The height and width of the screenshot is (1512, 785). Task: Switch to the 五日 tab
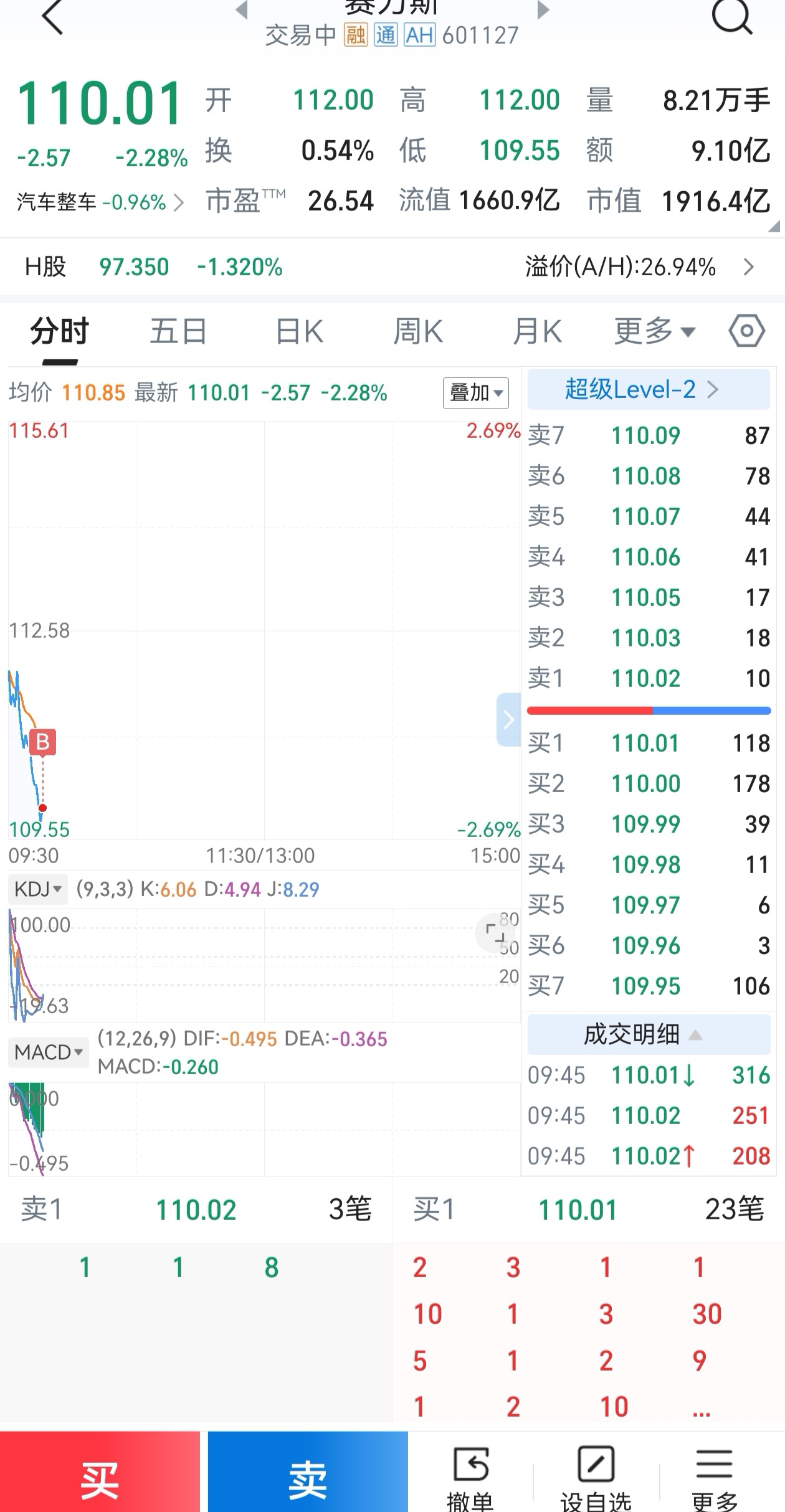tap(178, 331)
